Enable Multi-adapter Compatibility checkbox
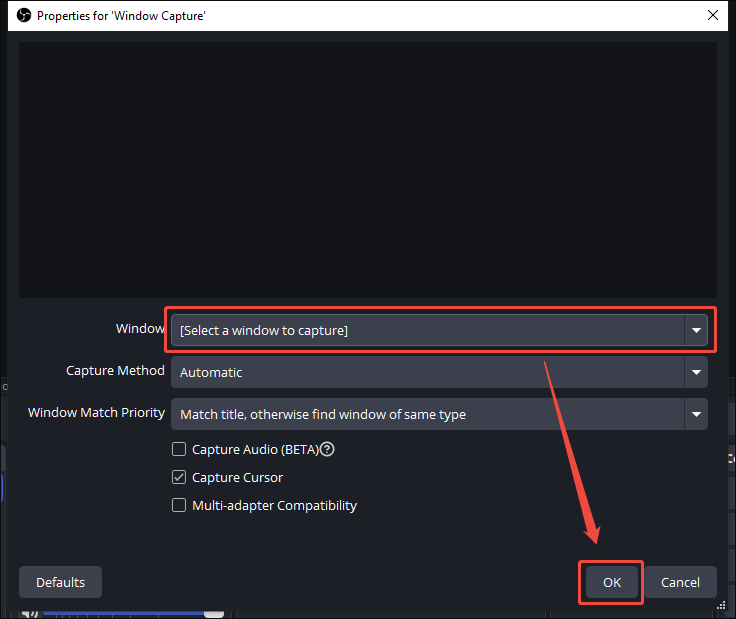Screen dimensions: 736x619 179,505
